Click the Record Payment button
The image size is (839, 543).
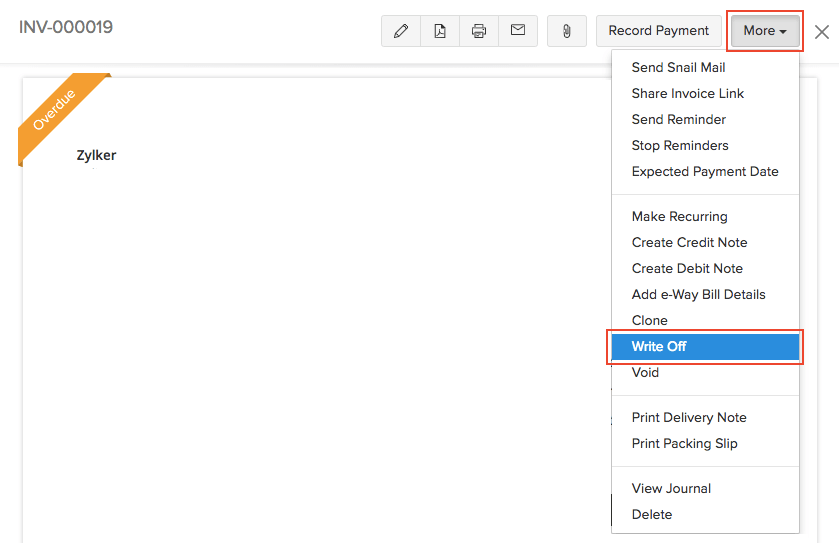659,31
